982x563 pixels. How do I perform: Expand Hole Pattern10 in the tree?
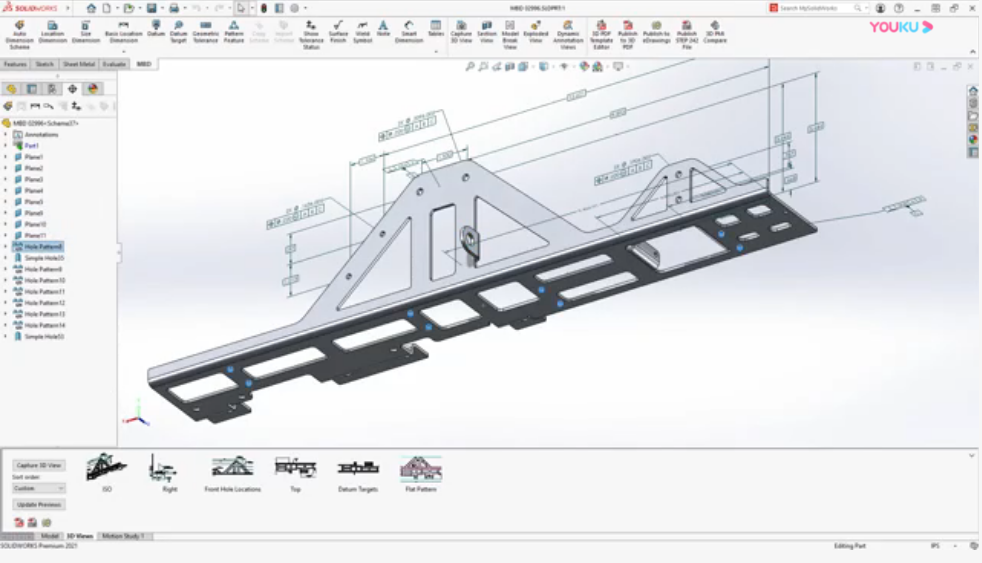(5, 280)
